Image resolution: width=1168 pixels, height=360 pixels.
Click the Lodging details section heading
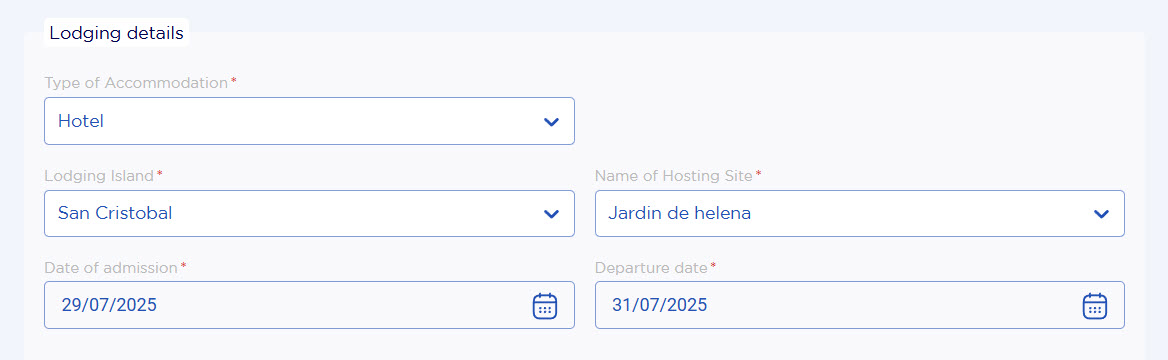pyautogui.click(x=116, y=33)
